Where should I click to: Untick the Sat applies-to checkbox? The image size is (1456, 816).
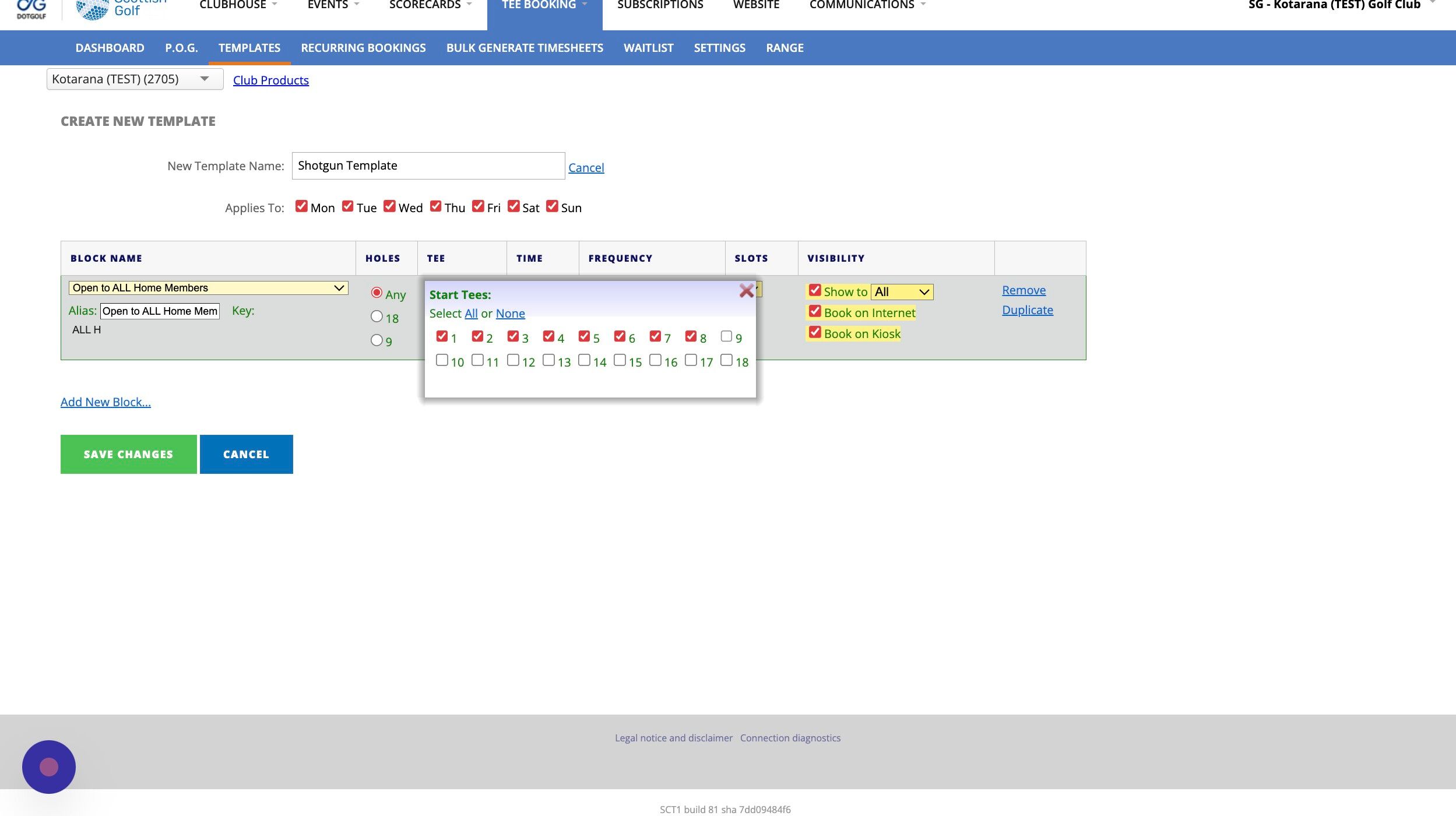[x=514, y=206]
